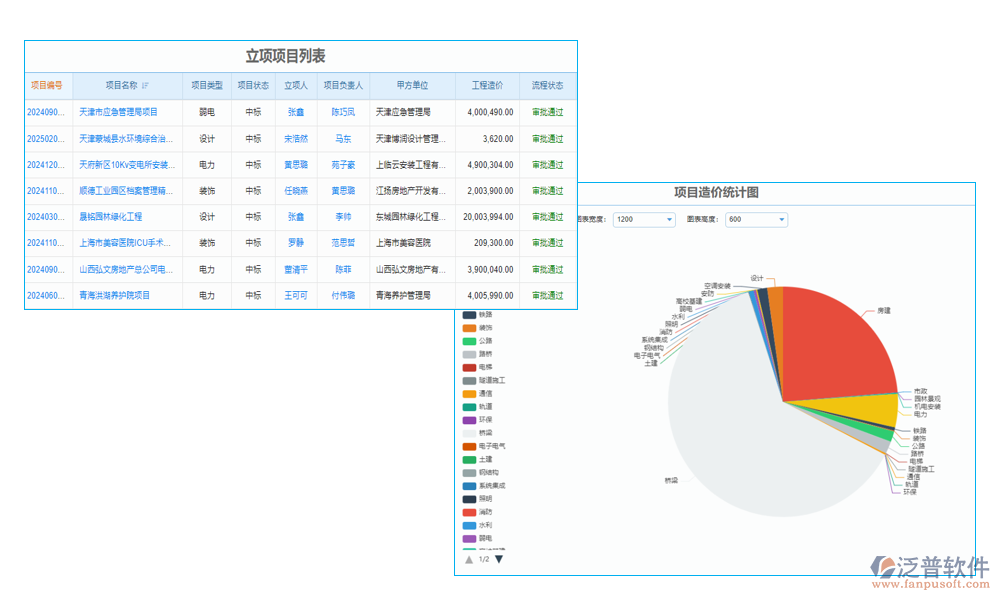The height and width of the screenshot is (600, 1000).
Task: Open the 图表宽度 dropdown showing 1200
Action: coord(643,219)
